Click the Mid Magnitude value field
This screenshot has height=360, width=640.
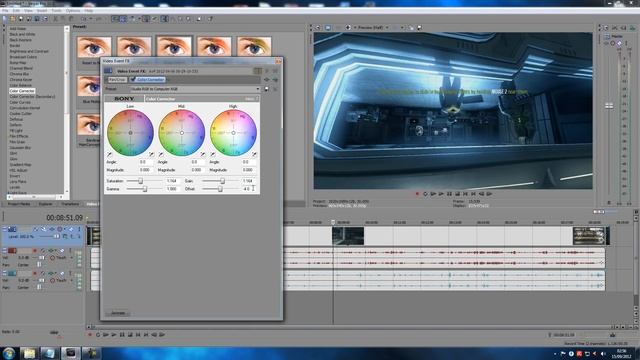197,170
